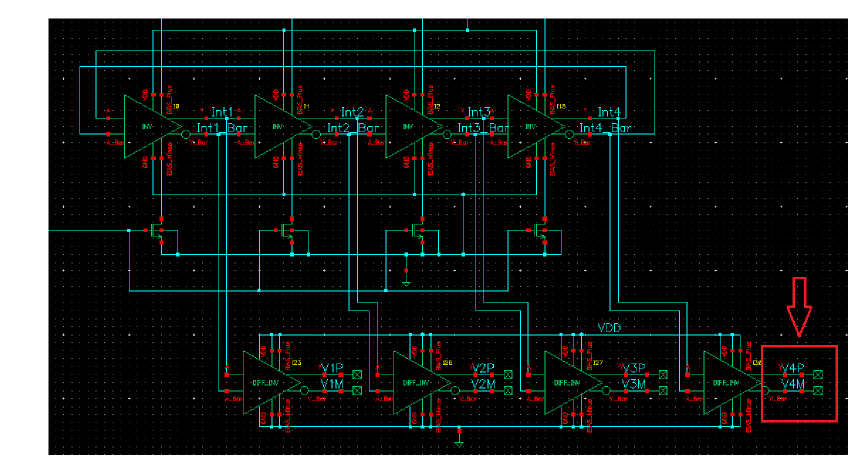Click the inversion bubble at the Int1_Bar output
The width and height of the screenshot is (860, 468).
click(185, 134)
